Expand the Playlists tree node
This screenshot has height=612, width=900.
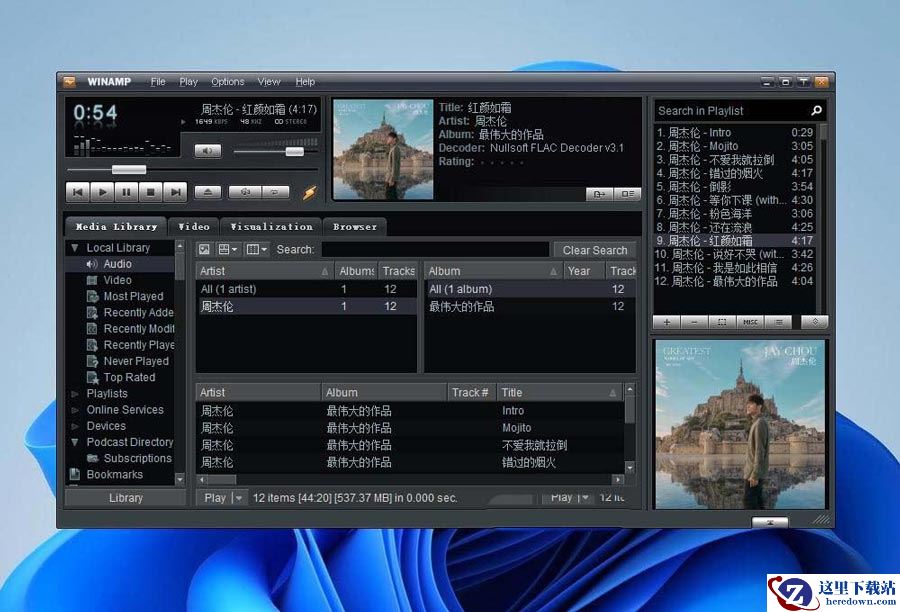click(x=75, y=394)
